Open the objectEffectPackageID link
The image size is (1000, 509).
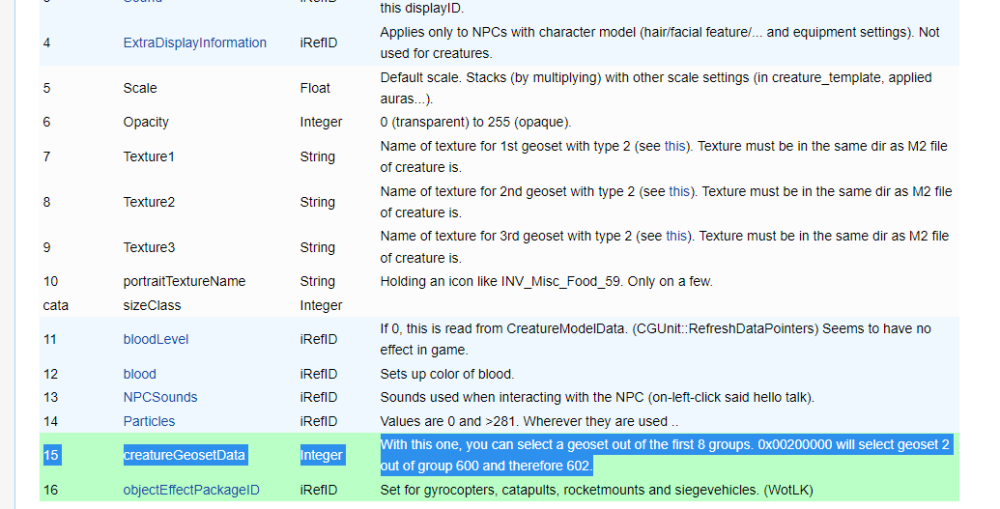pos(193,490)
